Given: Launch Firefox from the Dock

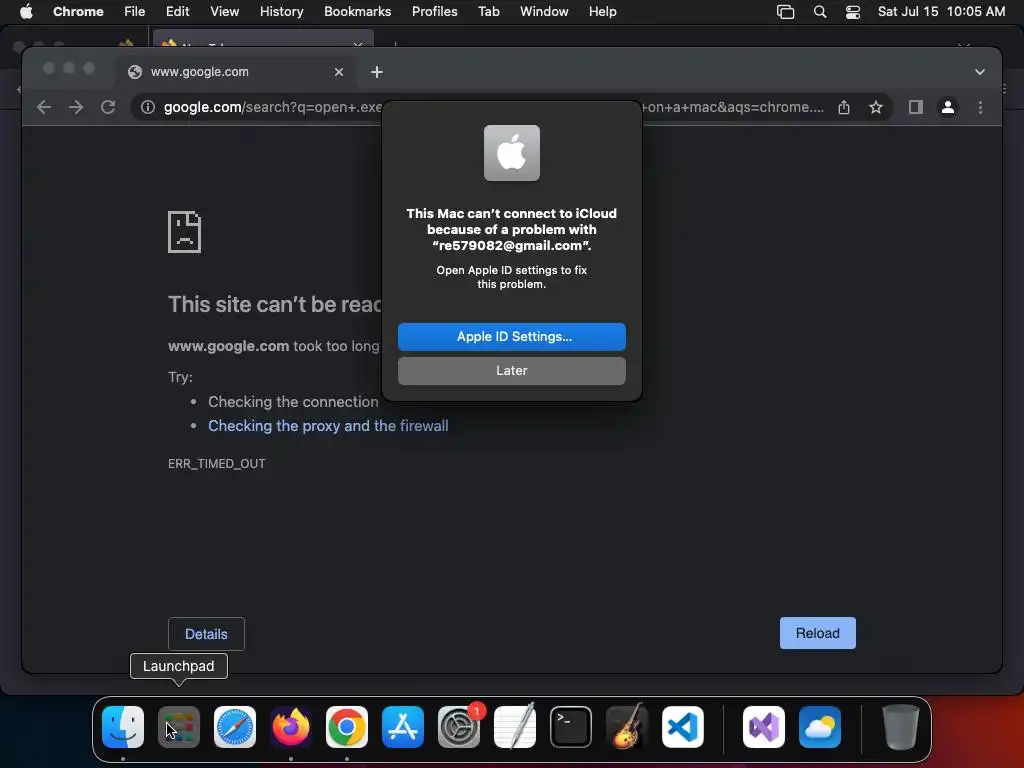Looking at the screenshot, I should (291, 726).
